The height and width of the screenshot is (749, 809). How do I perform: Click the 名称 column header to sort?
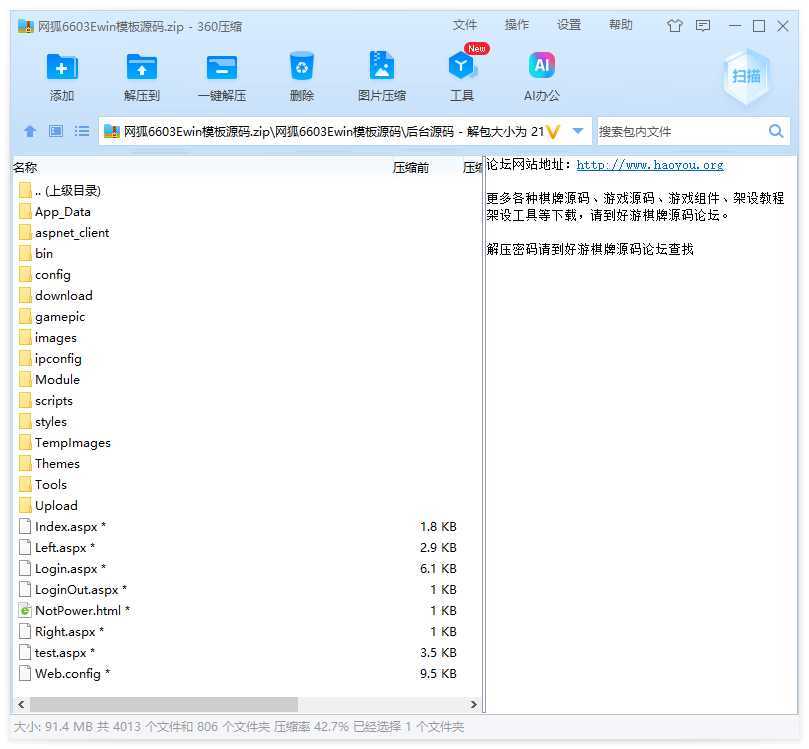(26, 168)
